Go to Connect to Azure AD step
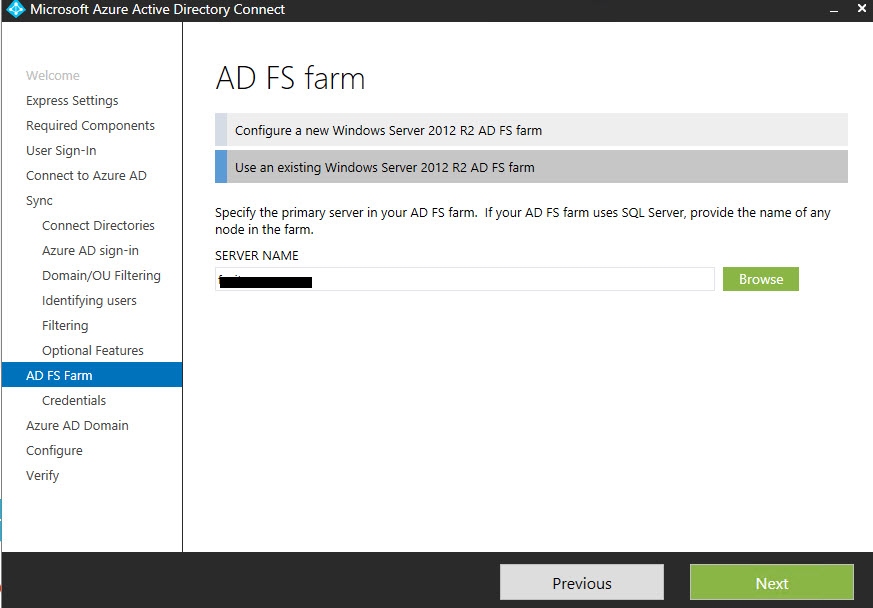Screen dimensions: 873x608 click(86, 176)
